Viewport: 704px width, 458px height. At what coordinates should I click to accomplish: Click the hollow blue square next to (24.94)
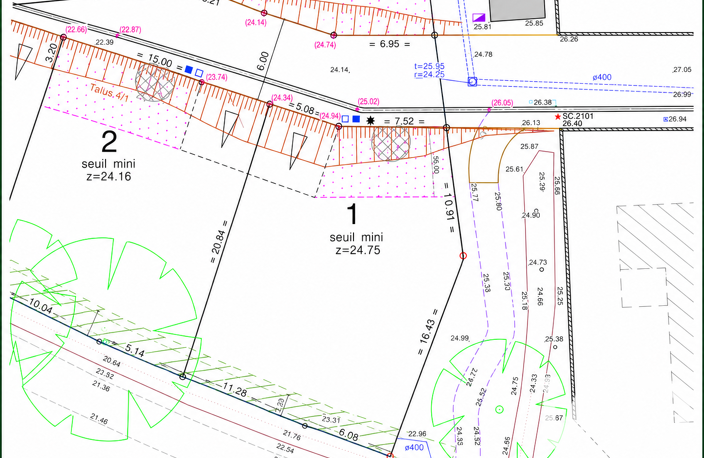click(345, 119)
